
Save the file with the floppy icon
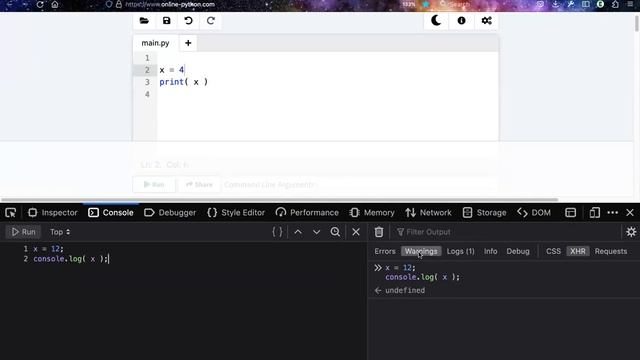(x=167, y=20)
